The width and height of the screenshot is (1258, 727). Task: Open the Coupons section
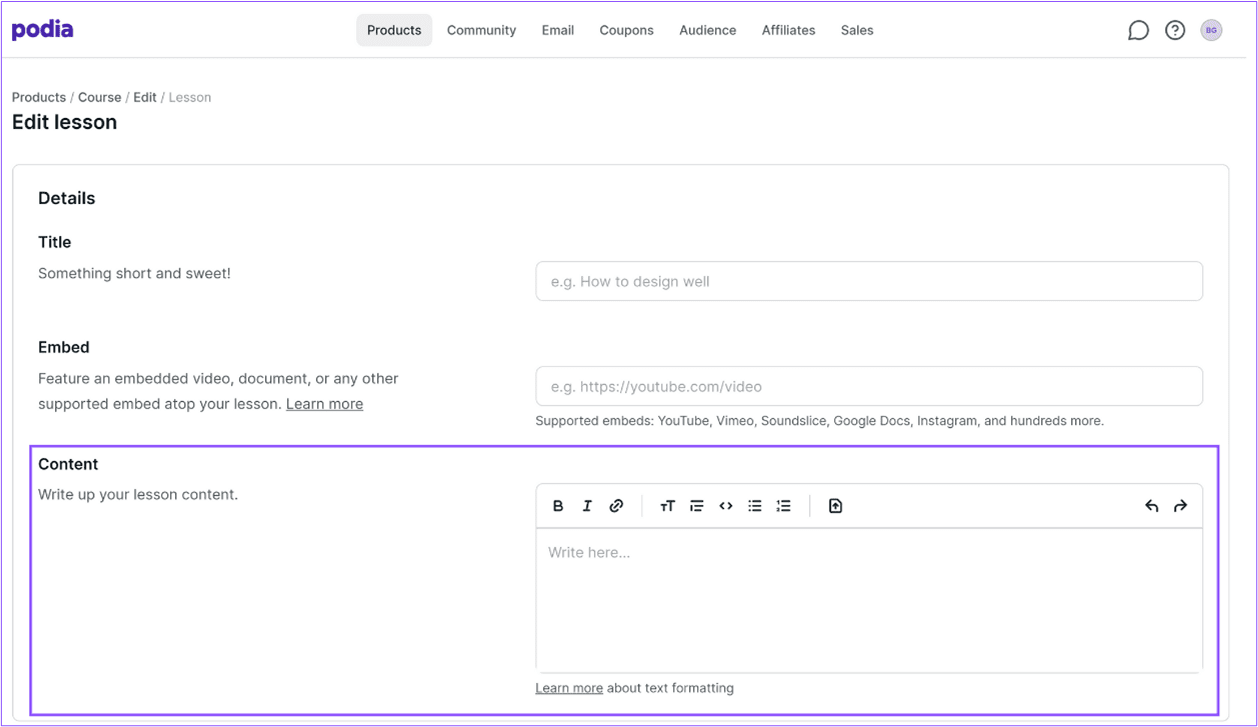tap(626, 30)
